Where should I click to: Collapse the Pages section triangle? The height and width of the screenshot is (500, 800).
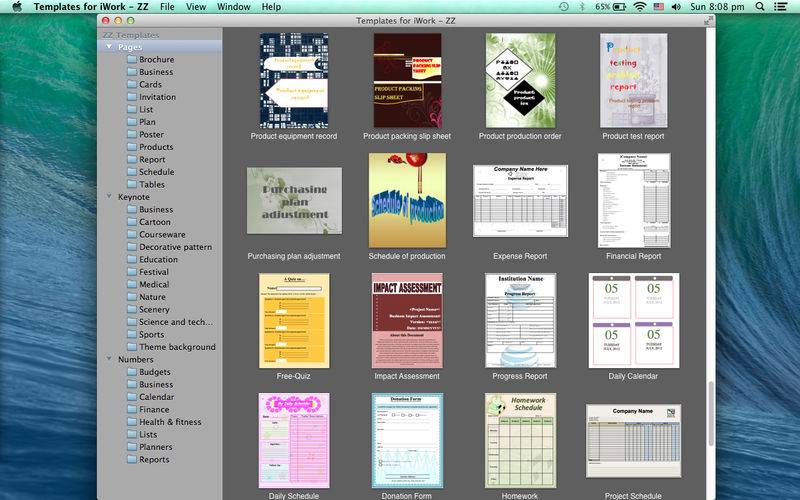(109, 46)
